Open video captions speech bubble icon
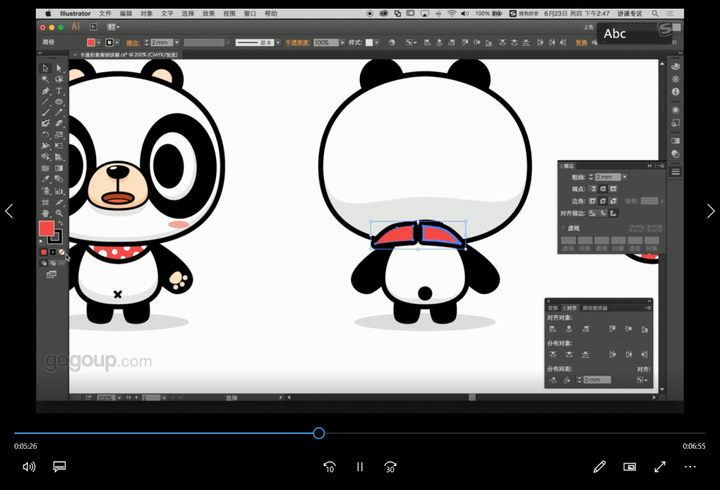This screenshot has width=720, height=490. click(59, 467)
